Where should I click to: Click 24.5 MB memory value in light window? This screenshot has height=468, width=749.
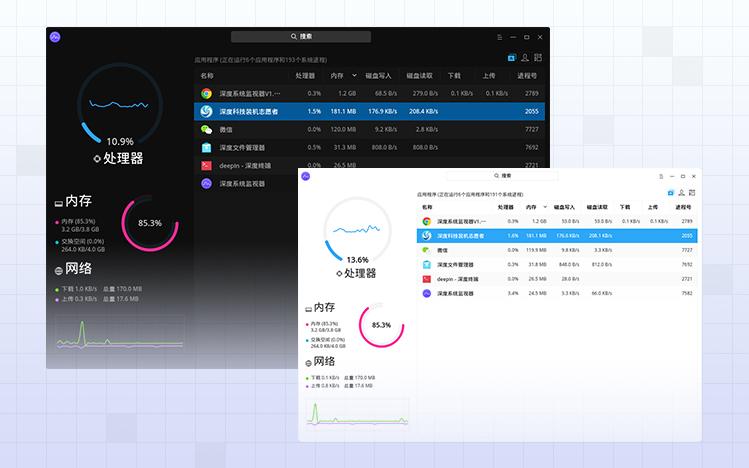pos(537,293)
